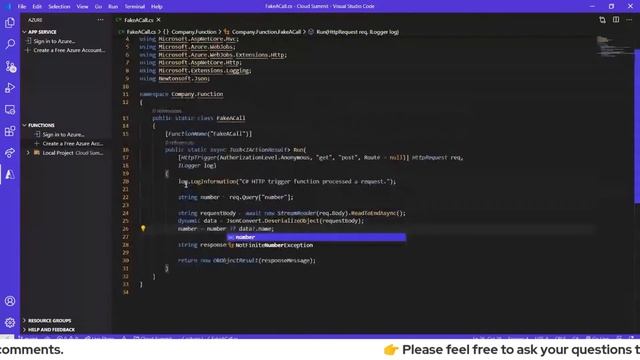Split the editor to the right
Image resolution: width=640 pixels, height=360 pixels.
pos(616,20)
